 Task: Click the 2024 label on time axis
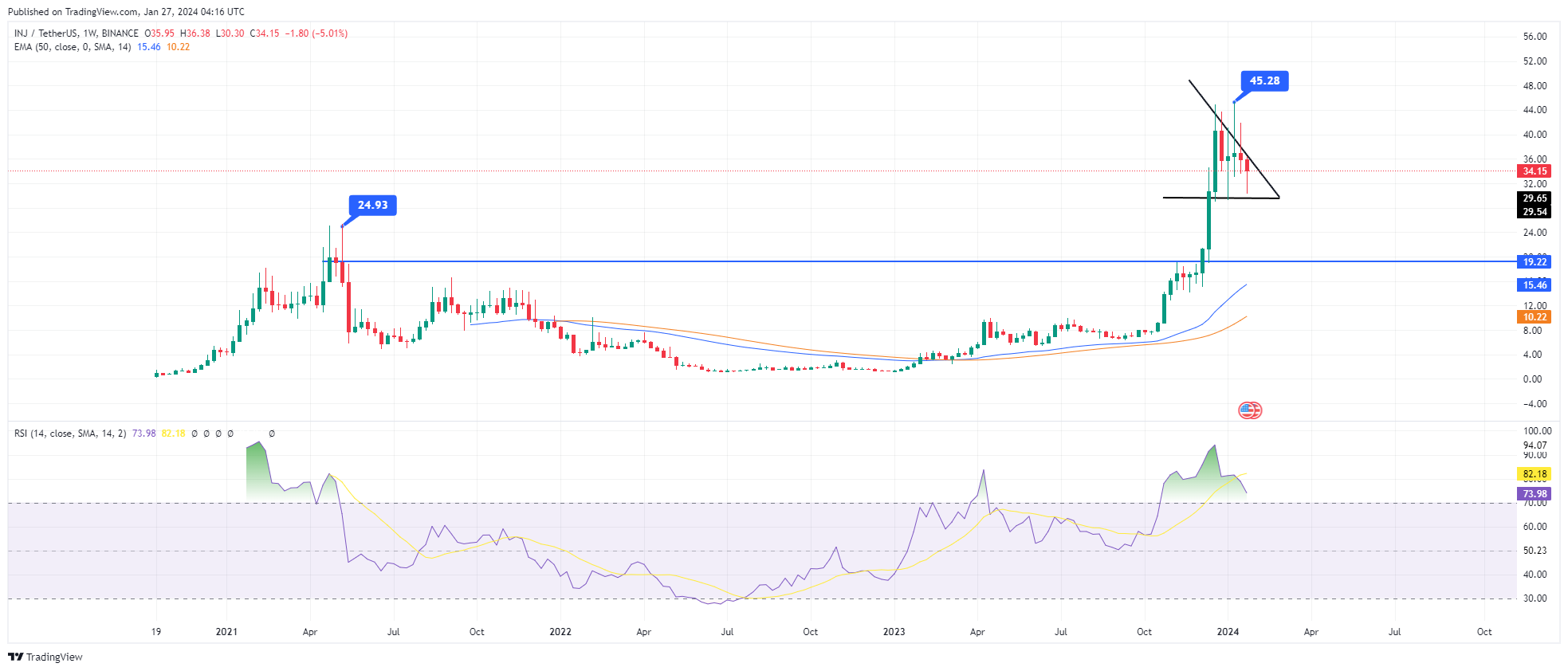(x=1228, y=632)
